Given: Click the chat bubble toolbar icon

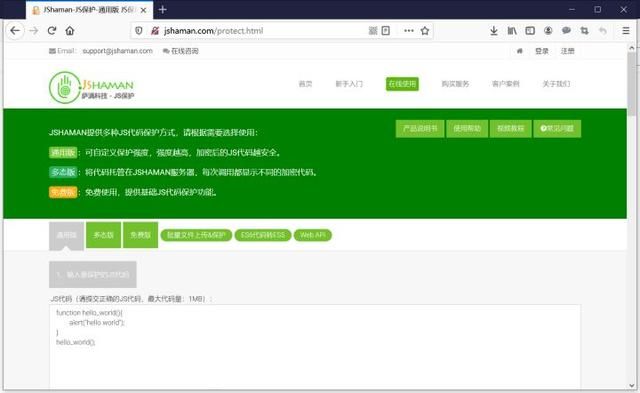Looking at the screenshot, I should pos(566,31).
